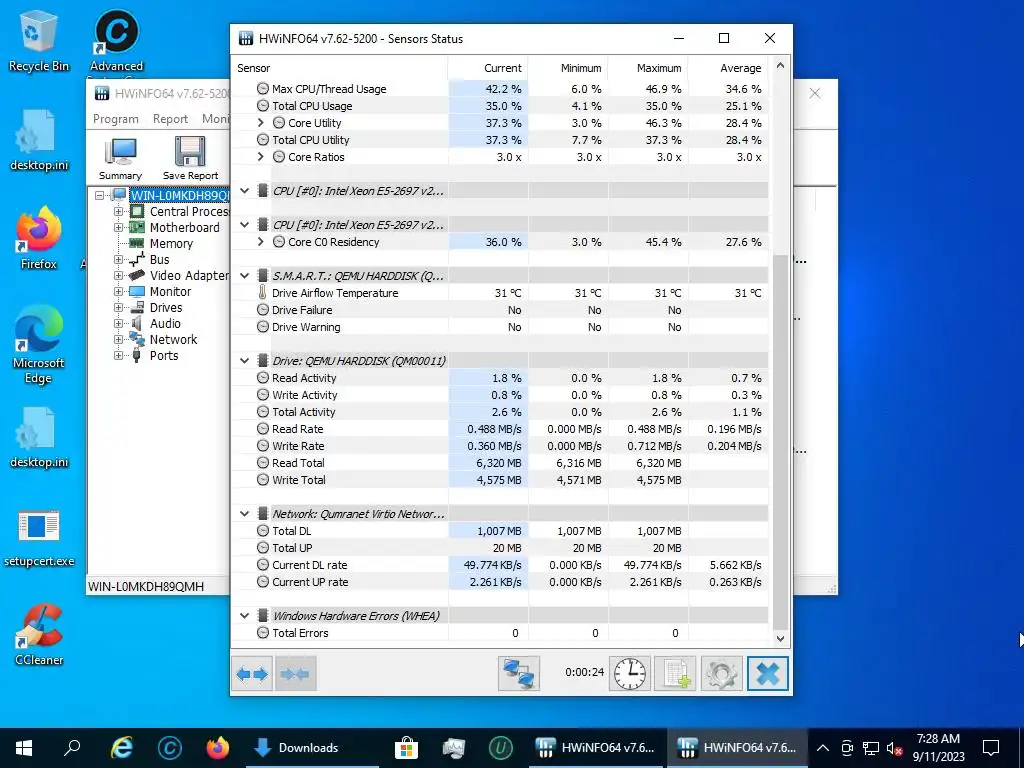Select Audio in the tree
1024x768 pixels.
165,323
